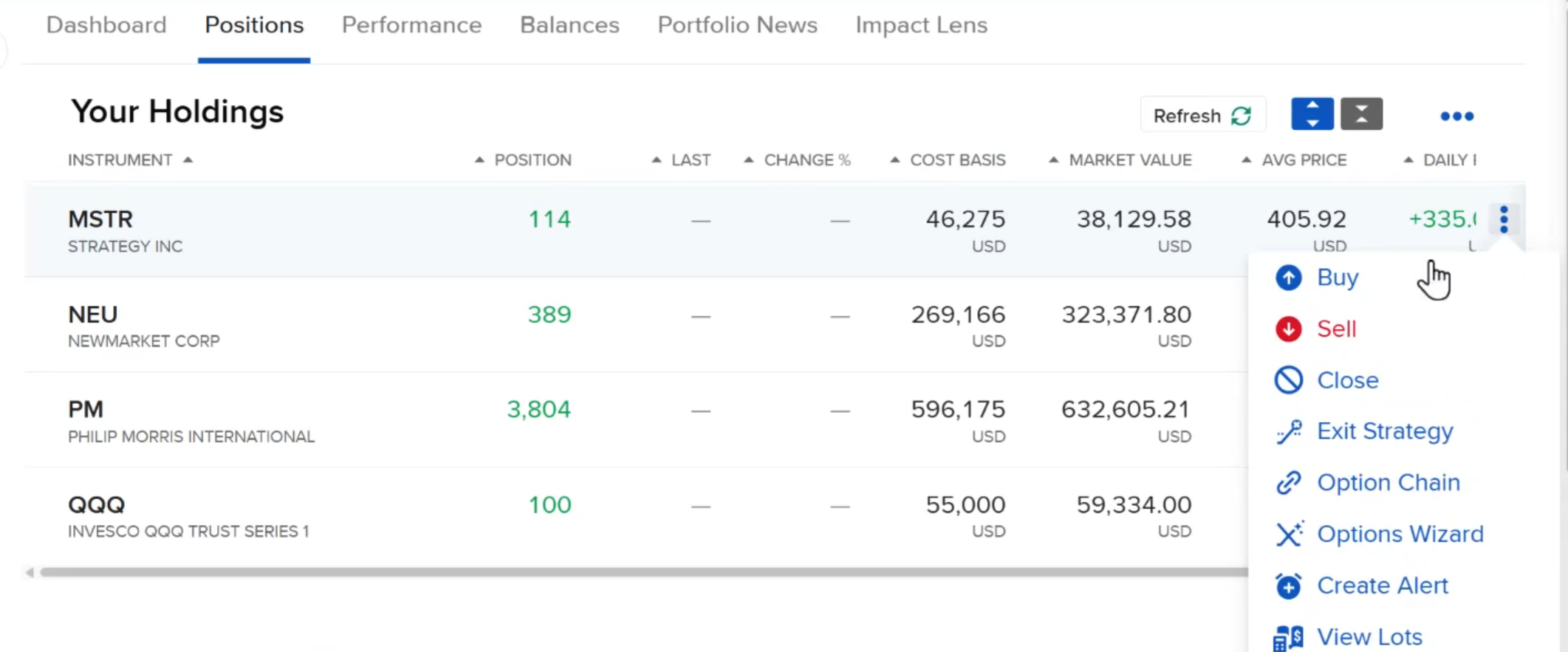Go to the Balances tab
The width and height of the screenshot is (1568, 652).
click(x=569, y=25)
